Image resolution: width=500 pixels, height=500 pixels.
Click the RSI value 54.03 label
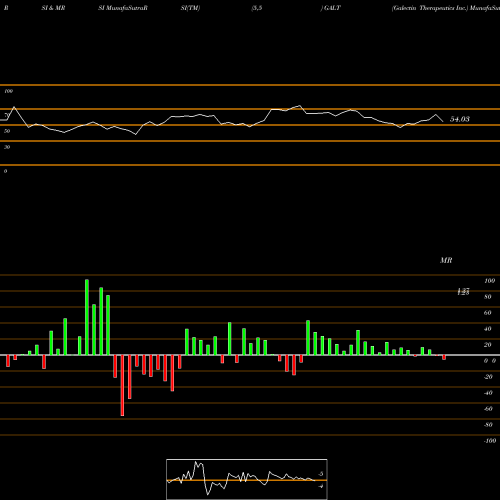[x=460, y=119]
